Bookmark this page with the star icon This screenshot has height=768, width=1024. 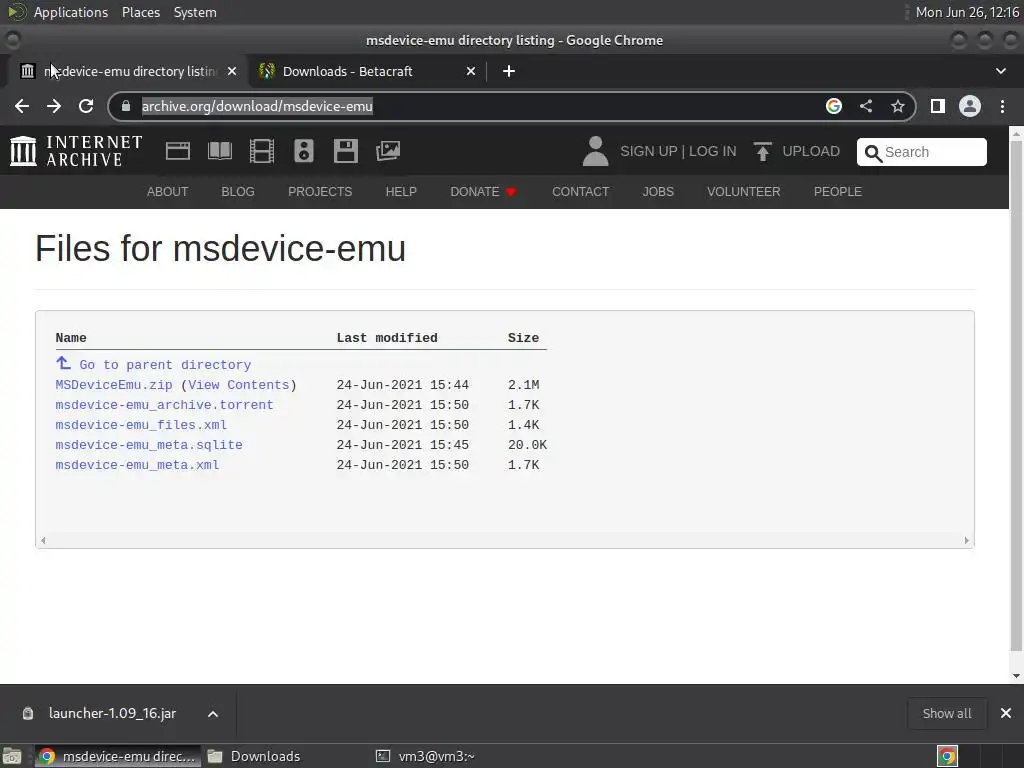[898, 106]
